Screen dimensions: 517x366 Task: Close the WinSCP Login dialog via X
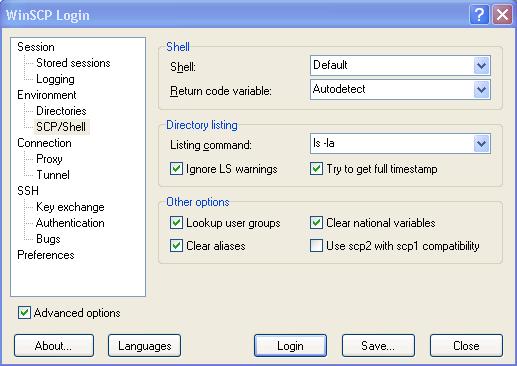502,15
